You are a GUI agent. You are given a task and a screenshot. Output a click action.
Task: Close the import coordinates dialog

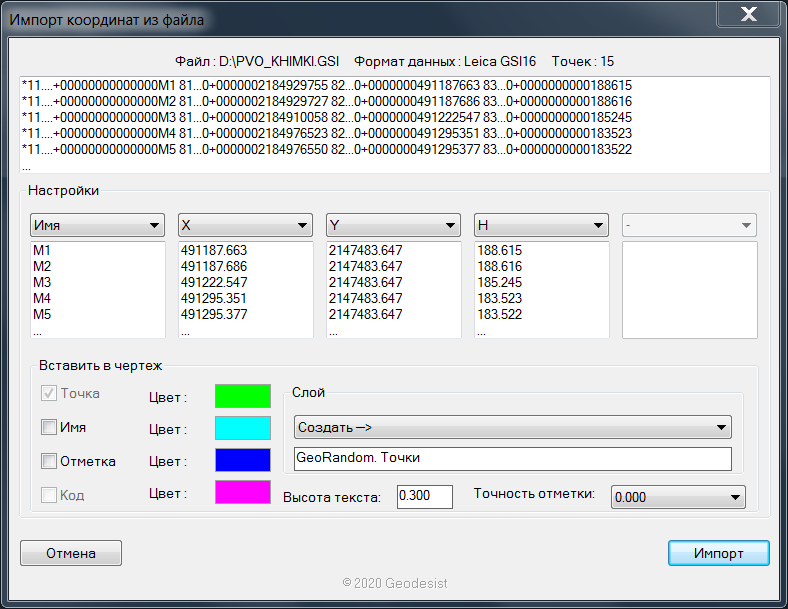(x=745, y=15)
